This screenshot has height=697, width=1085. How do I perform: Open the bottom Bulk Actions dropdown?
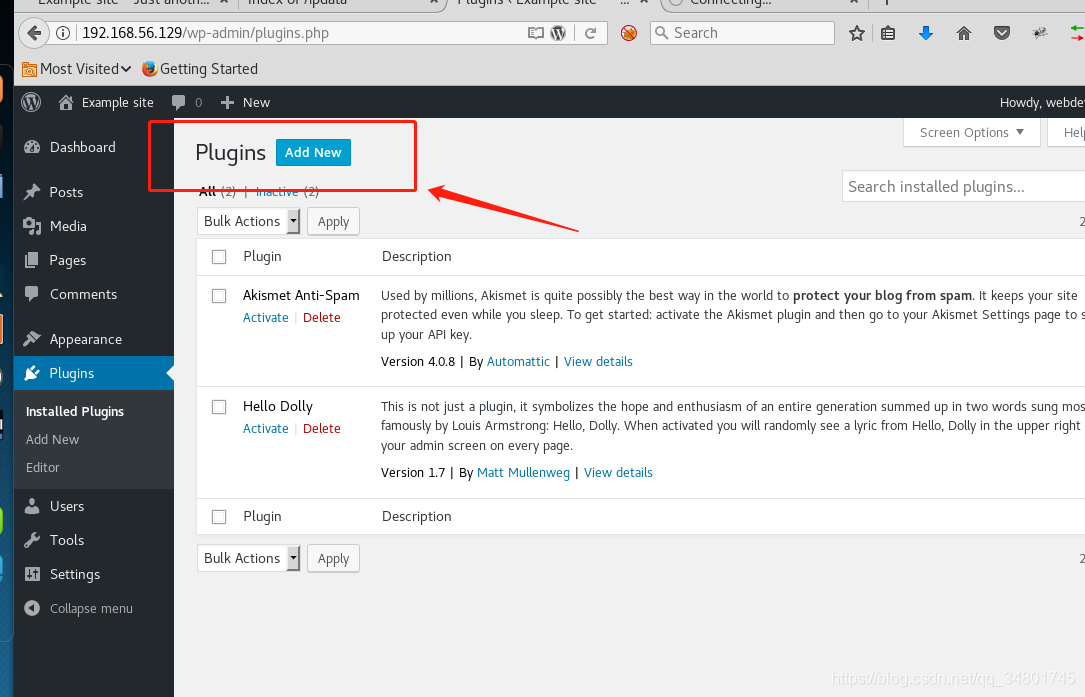[x=249, y=559]
